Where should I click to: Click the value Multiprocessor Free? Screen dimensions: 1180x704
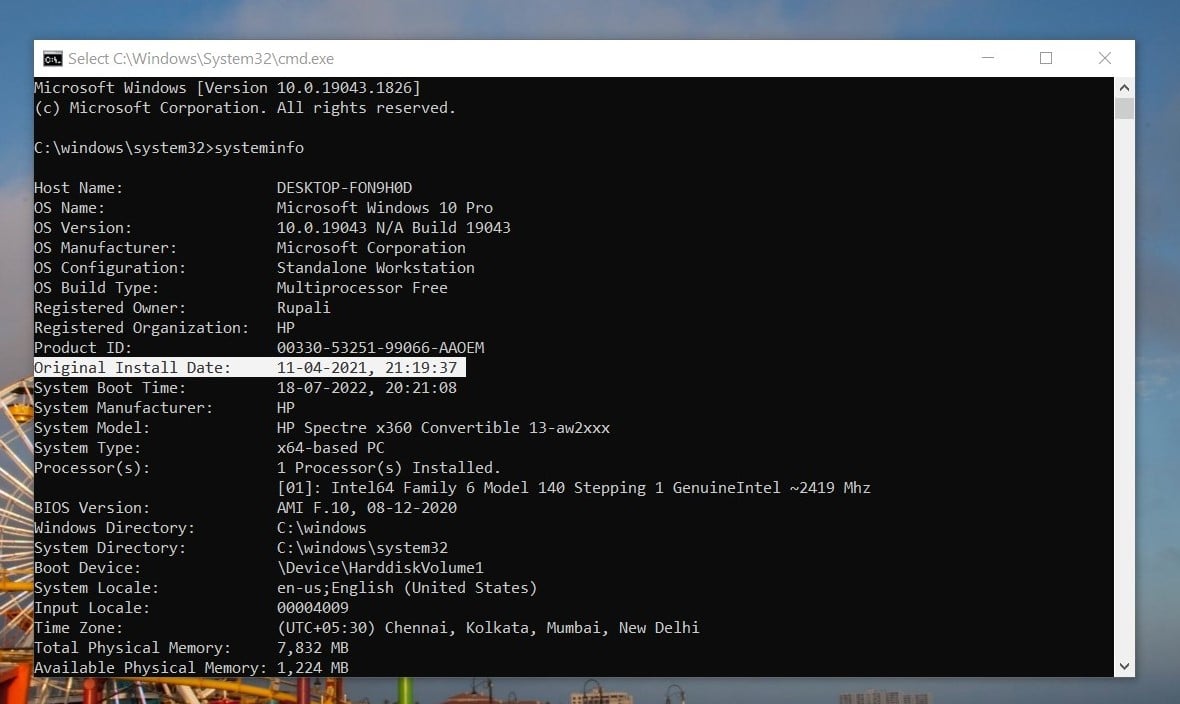[x=362, y=288]
